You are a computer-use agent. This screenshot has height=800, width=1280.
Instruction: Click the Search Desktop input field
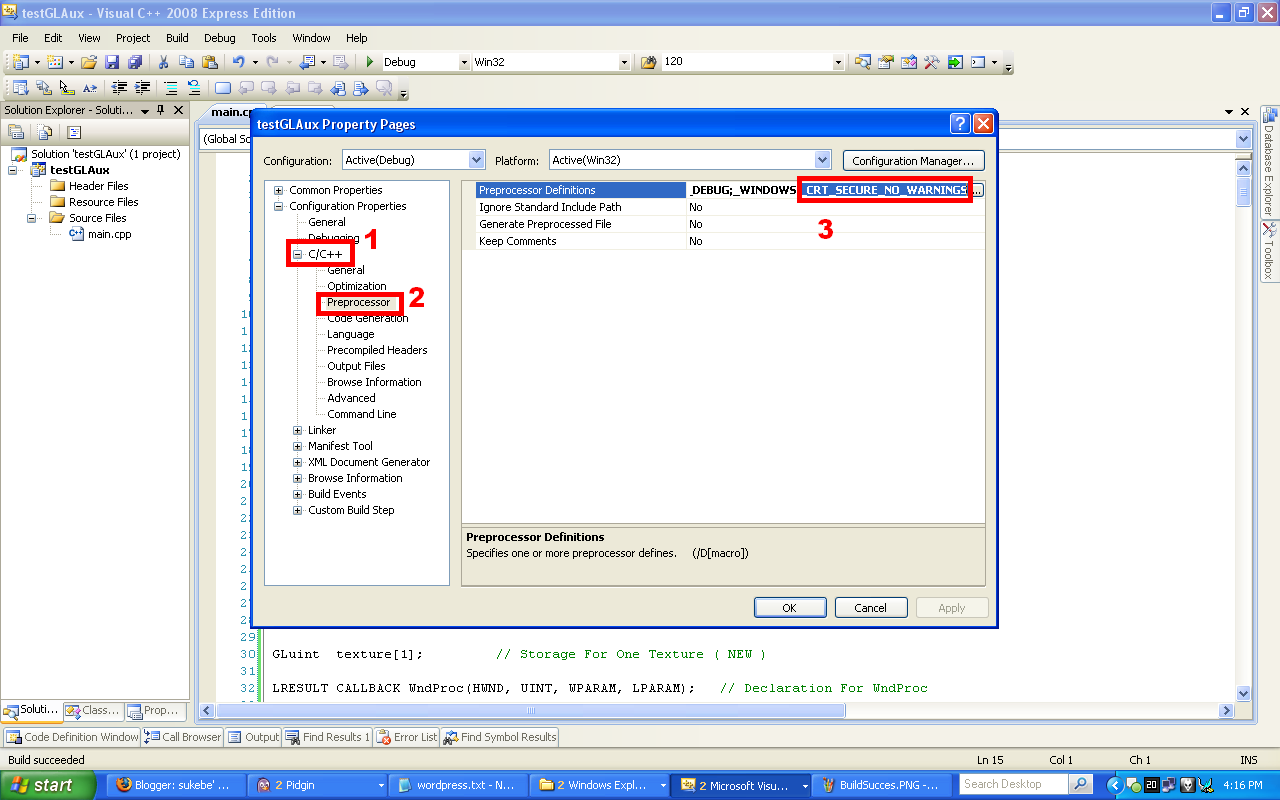tap(1014, 784)
